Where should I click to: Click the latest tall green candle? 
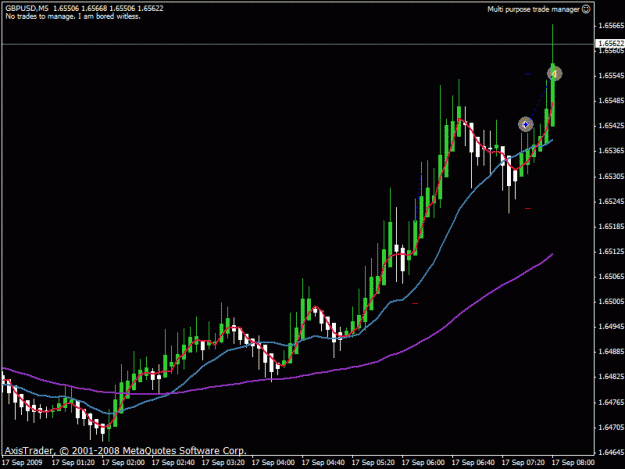[553, 95]
